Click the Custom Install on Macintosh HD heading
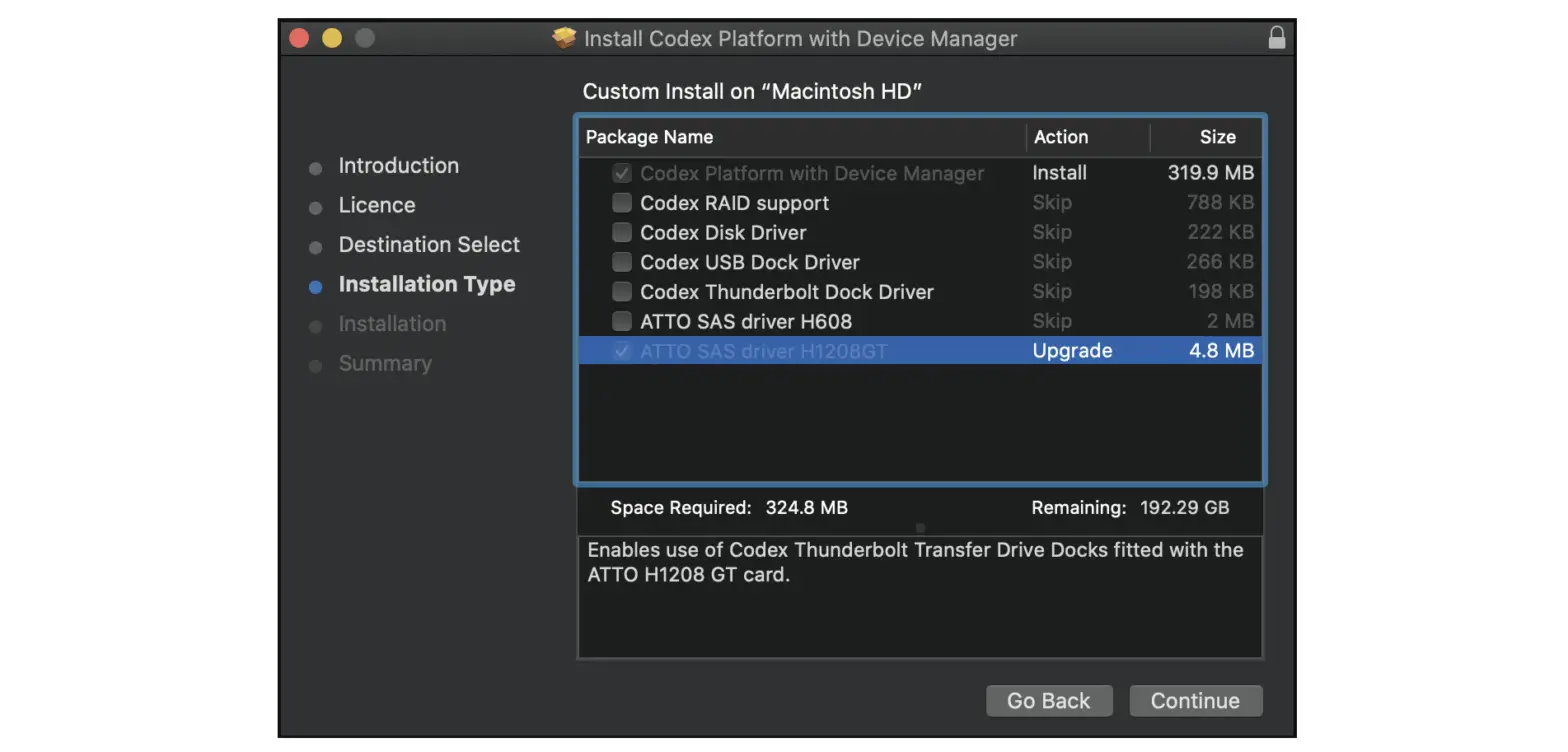 click(x=752, y=92)
